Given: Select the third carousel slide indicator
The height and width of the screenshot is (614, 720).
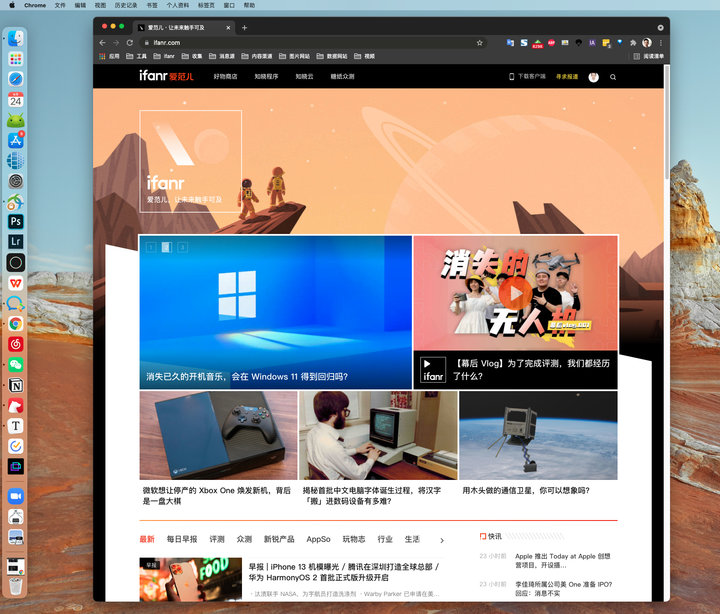Looking at the screenshot, I should pos(182,248).
